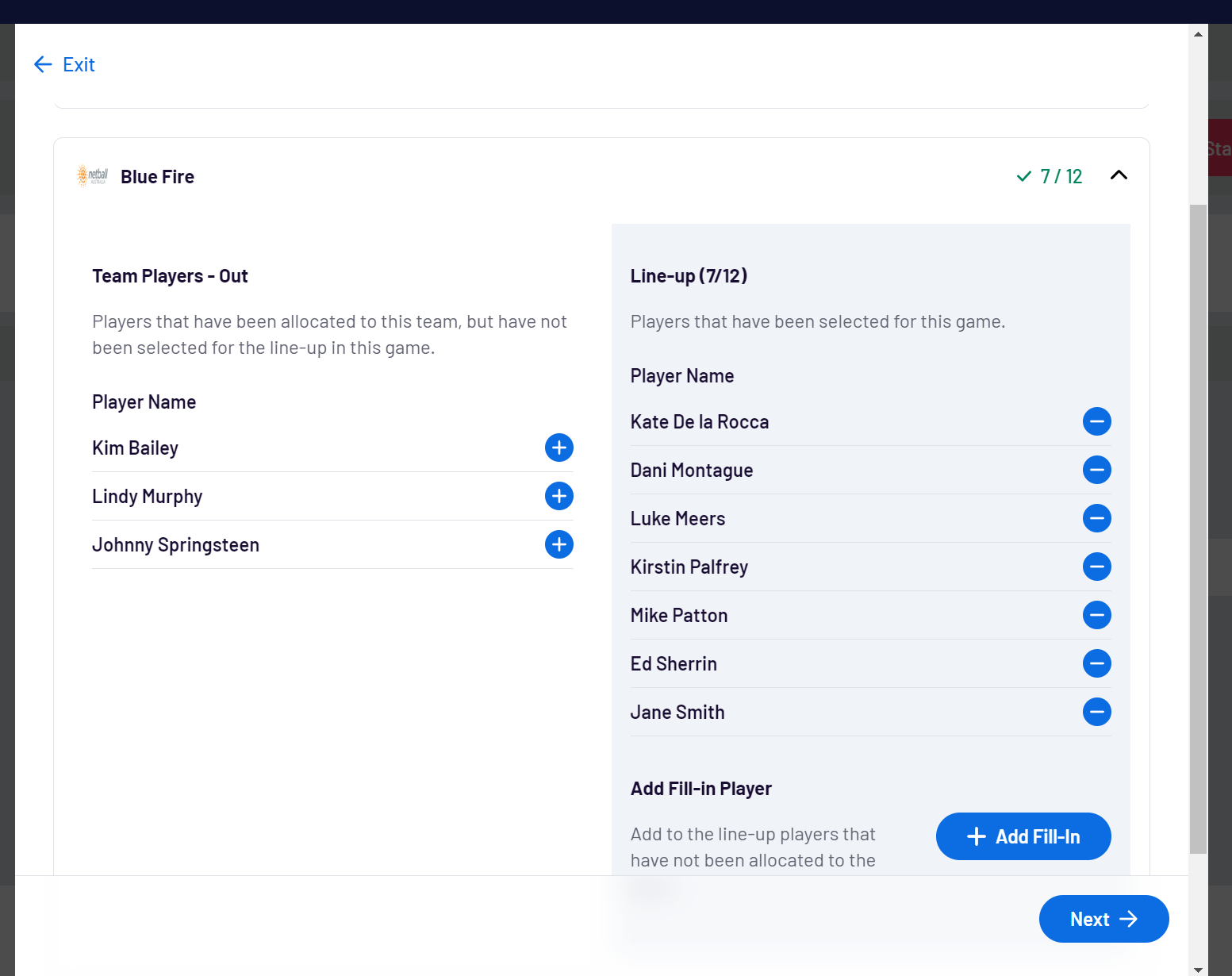Select the Player Name column header
The image size is (1232, 976).
(144, 402)
